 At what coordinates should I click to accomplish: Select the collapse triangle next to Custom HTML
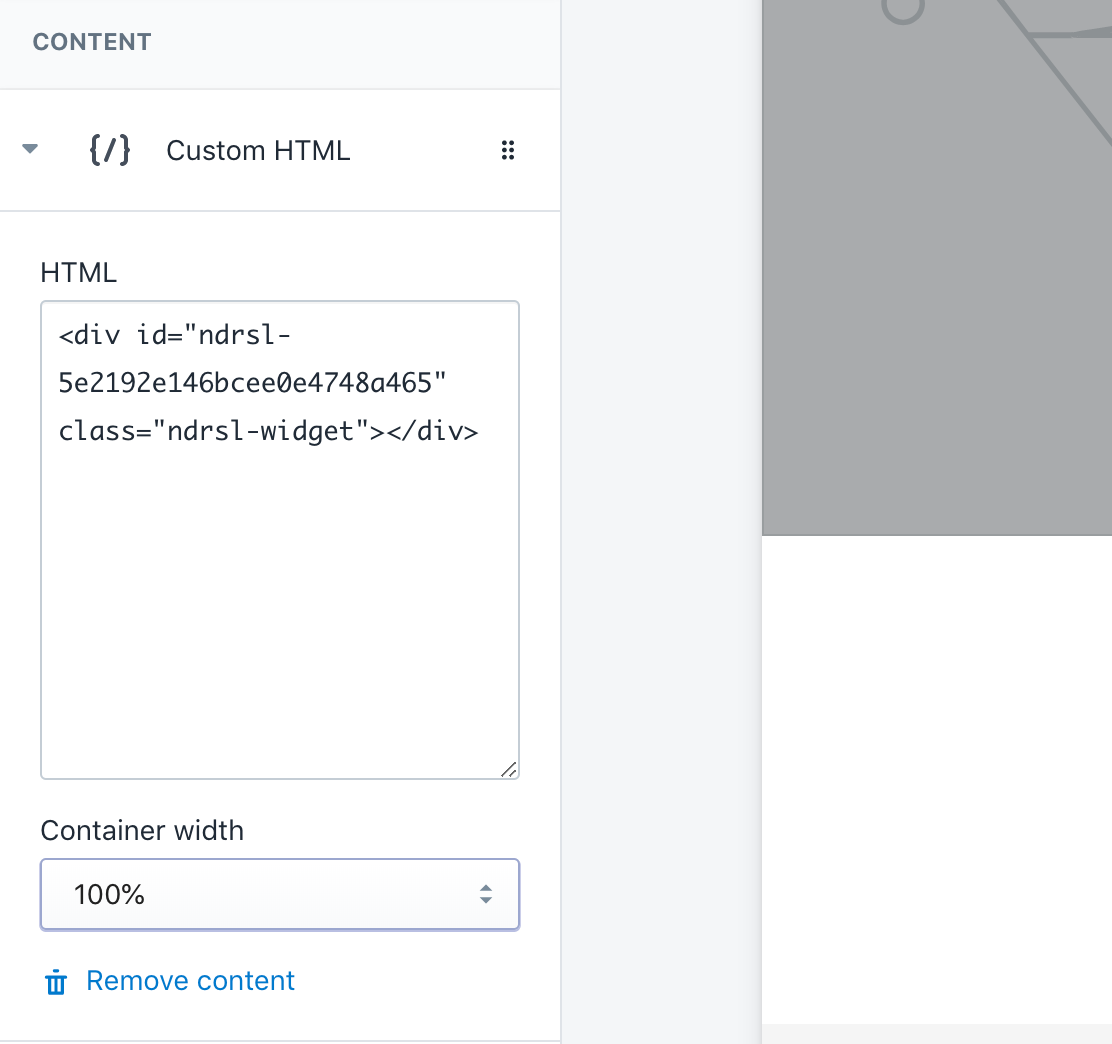click(x=30, y=147)
